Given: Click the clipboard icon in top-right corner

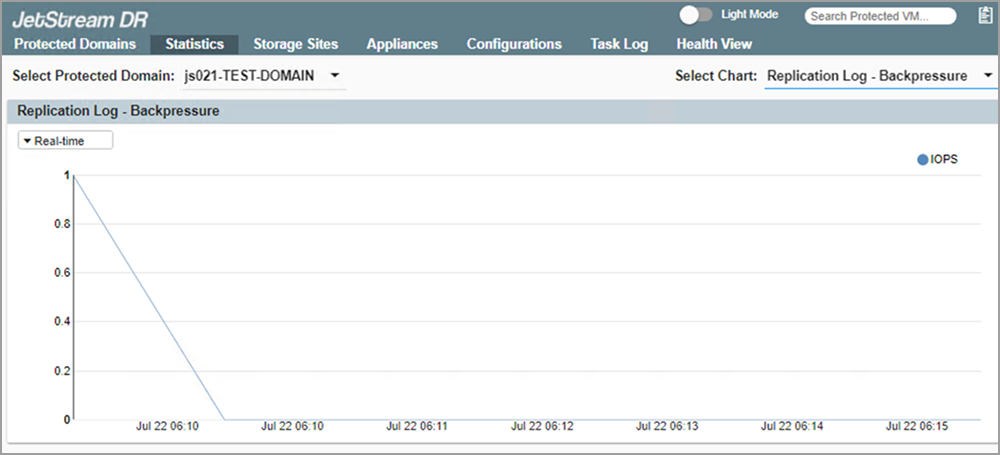Looking at the screenshot, I should (x=984, y=15).
